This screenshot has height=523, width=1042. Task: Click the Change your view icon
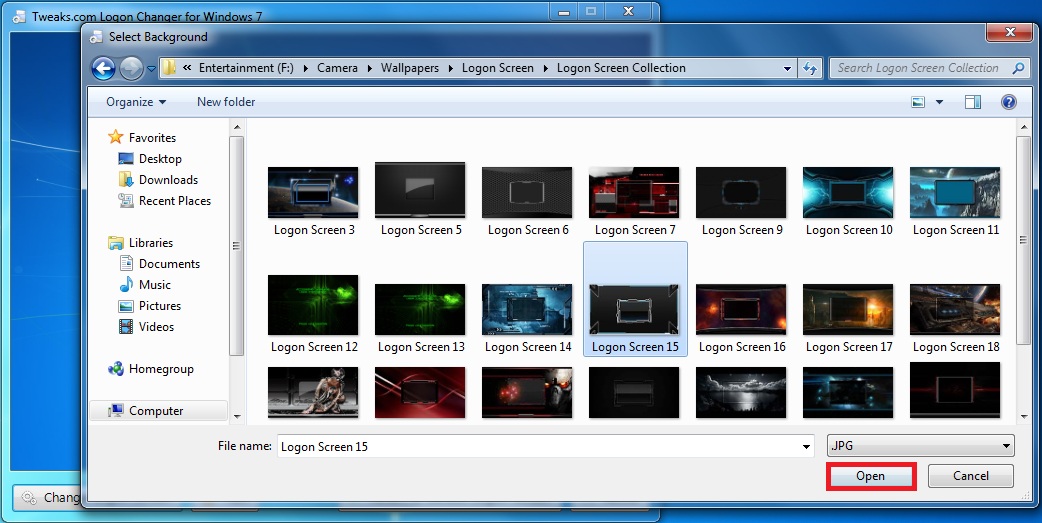(x=918, y=102)
